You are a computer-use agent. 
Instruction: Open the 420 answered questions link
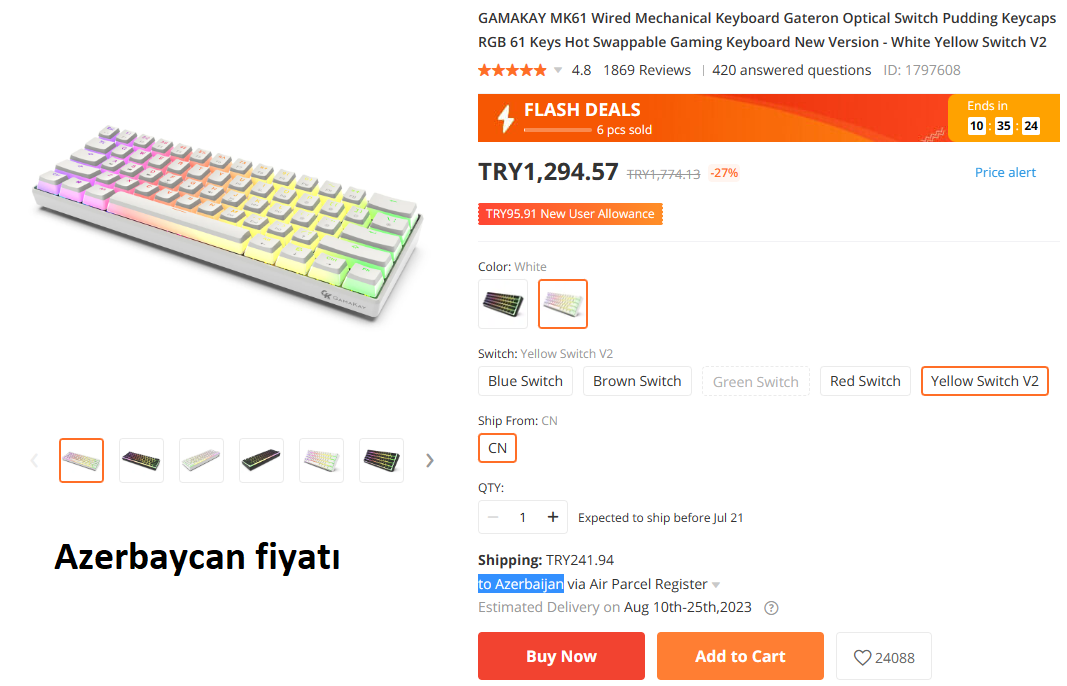coord(791,70)
